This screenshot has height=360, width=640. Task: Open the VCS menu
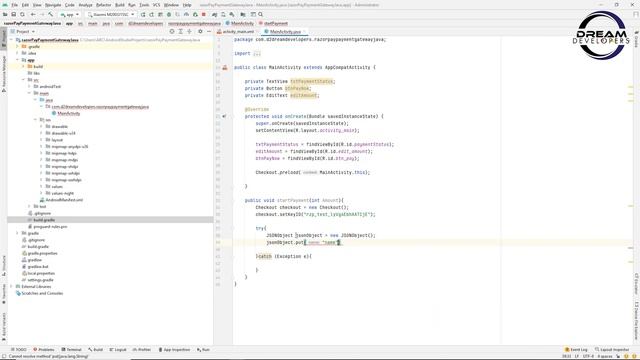(156, 5)
